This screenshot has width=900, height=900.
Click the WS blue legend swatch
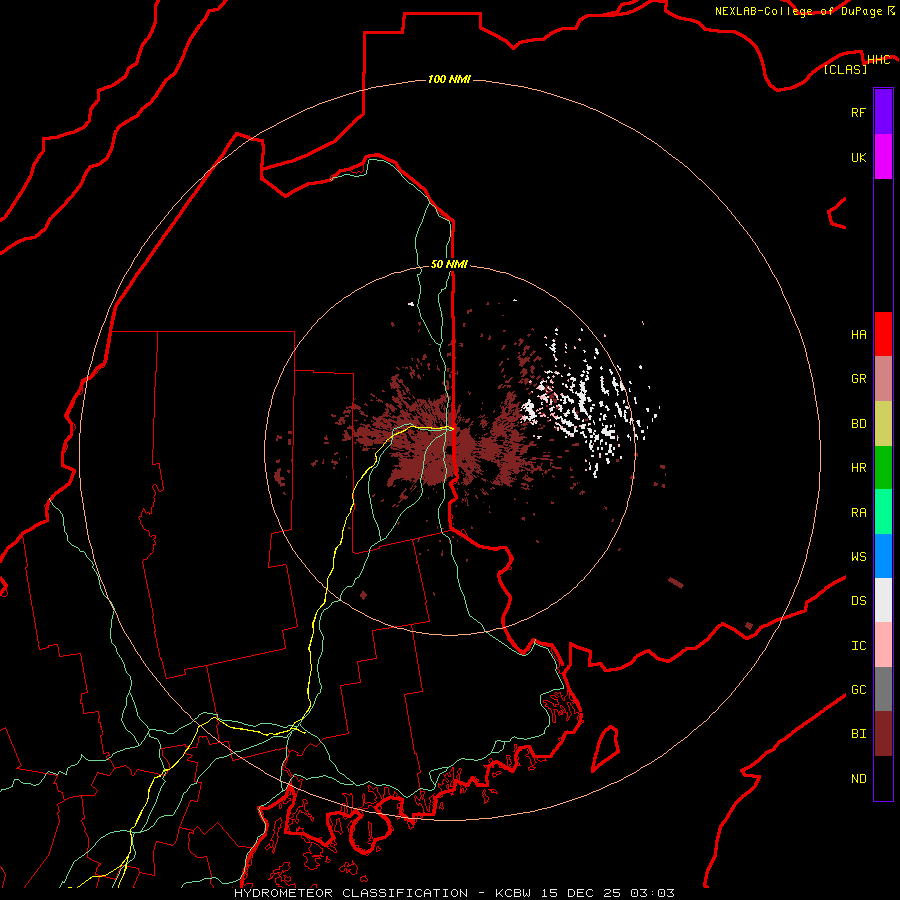click(x=883, y=556)
